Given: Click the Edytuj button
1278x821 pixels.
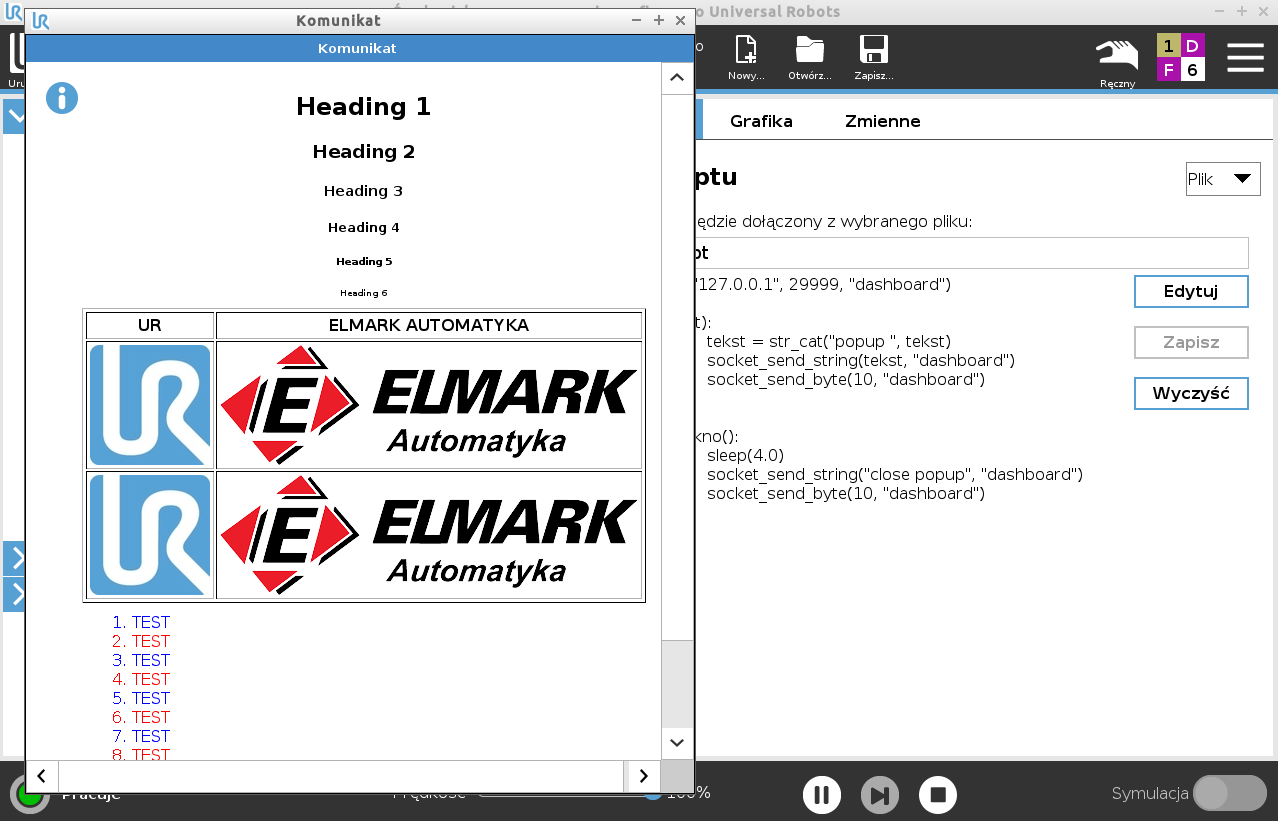Looking at the screenshot, I should (1191, 291).
